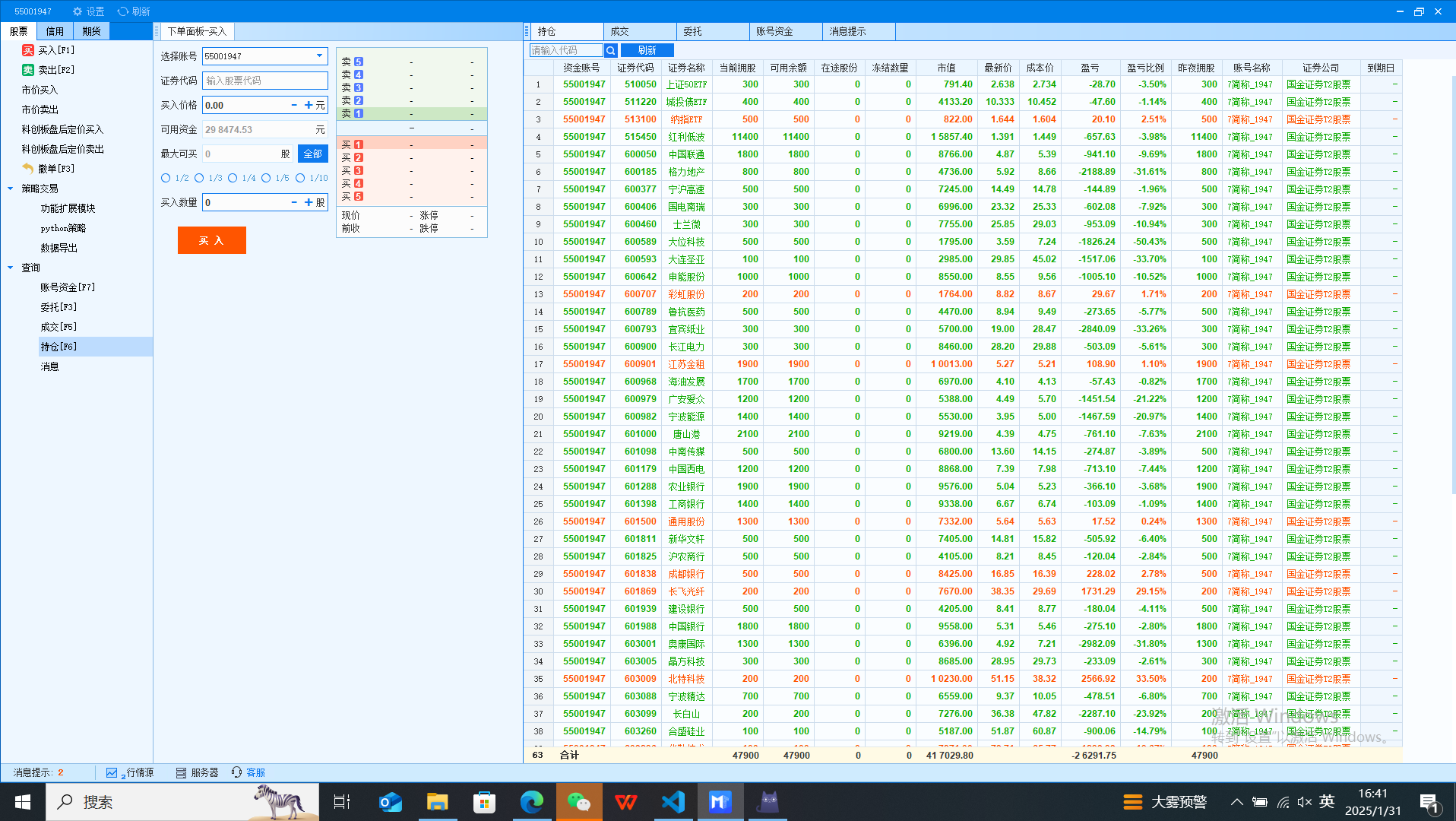The image size is (1456, 821).
Task: Click the 撤单[F3] undo arrow icon
Action: pos(28,169)
